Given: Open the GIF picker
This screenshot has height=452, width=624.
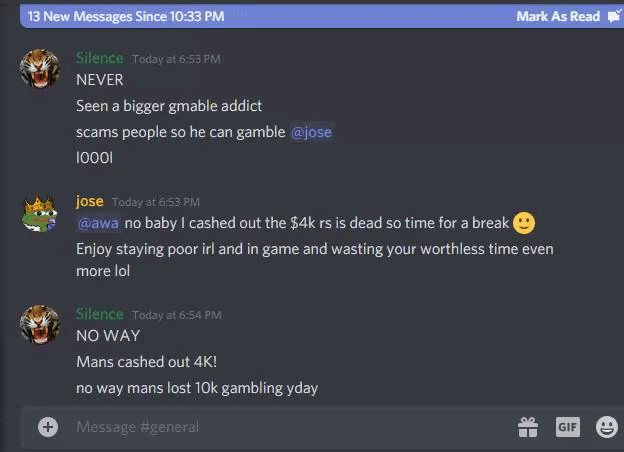Looking at the screenshot, I should (x=567, y=427).
